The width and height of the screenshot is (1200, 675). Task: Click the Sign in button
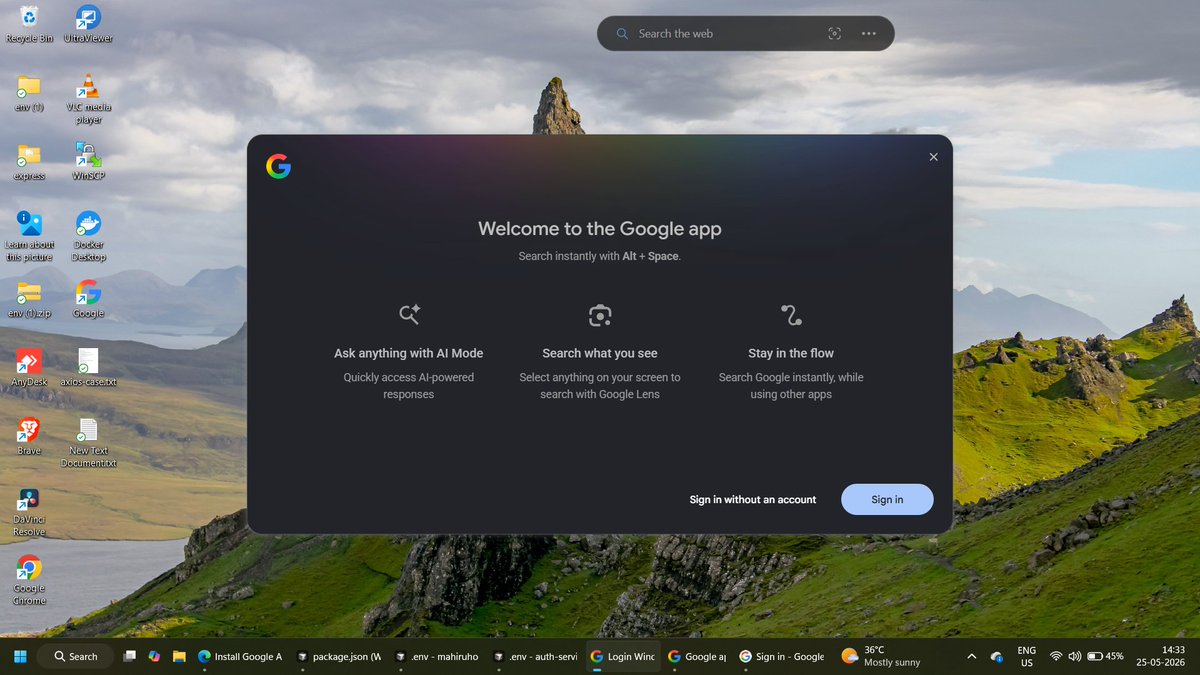point(887,499)
